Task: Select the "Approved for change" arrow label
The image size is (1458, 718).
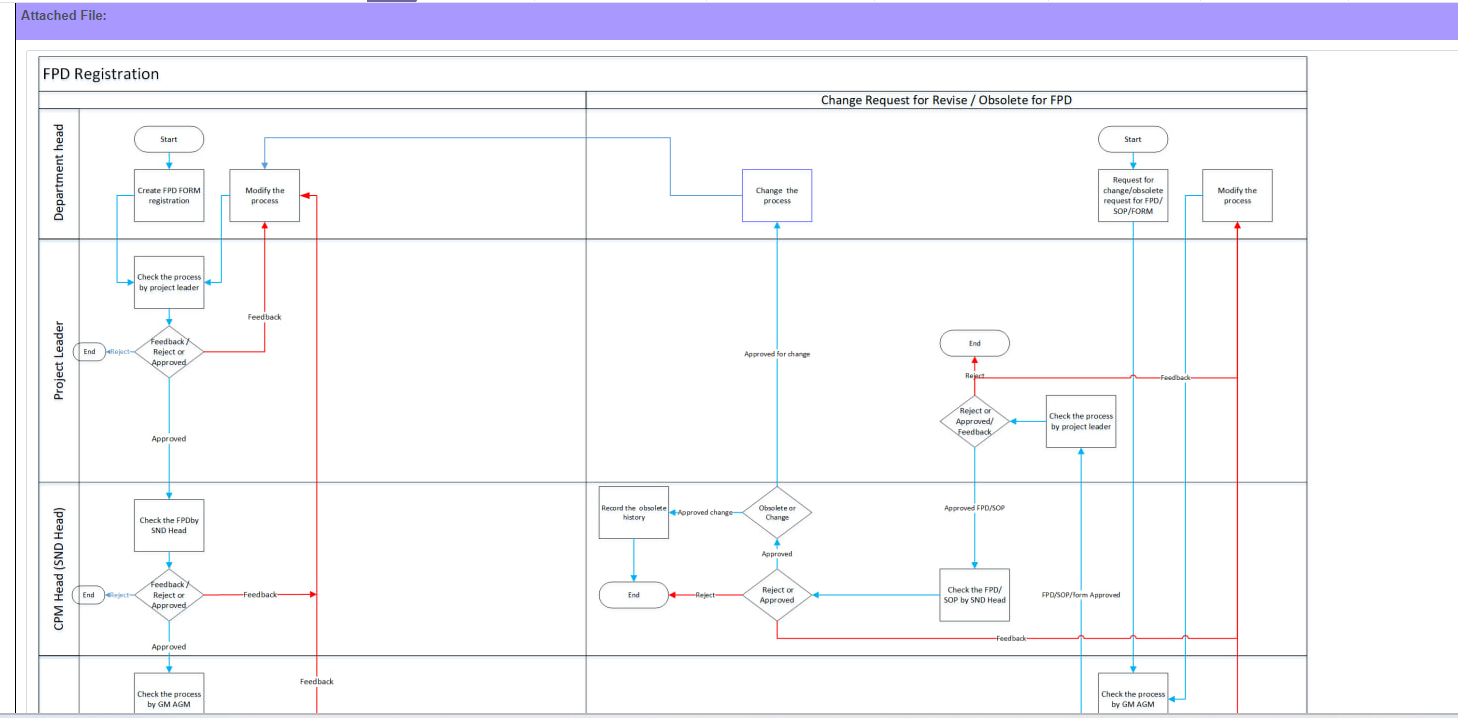Action: click(x=777, y=354)
